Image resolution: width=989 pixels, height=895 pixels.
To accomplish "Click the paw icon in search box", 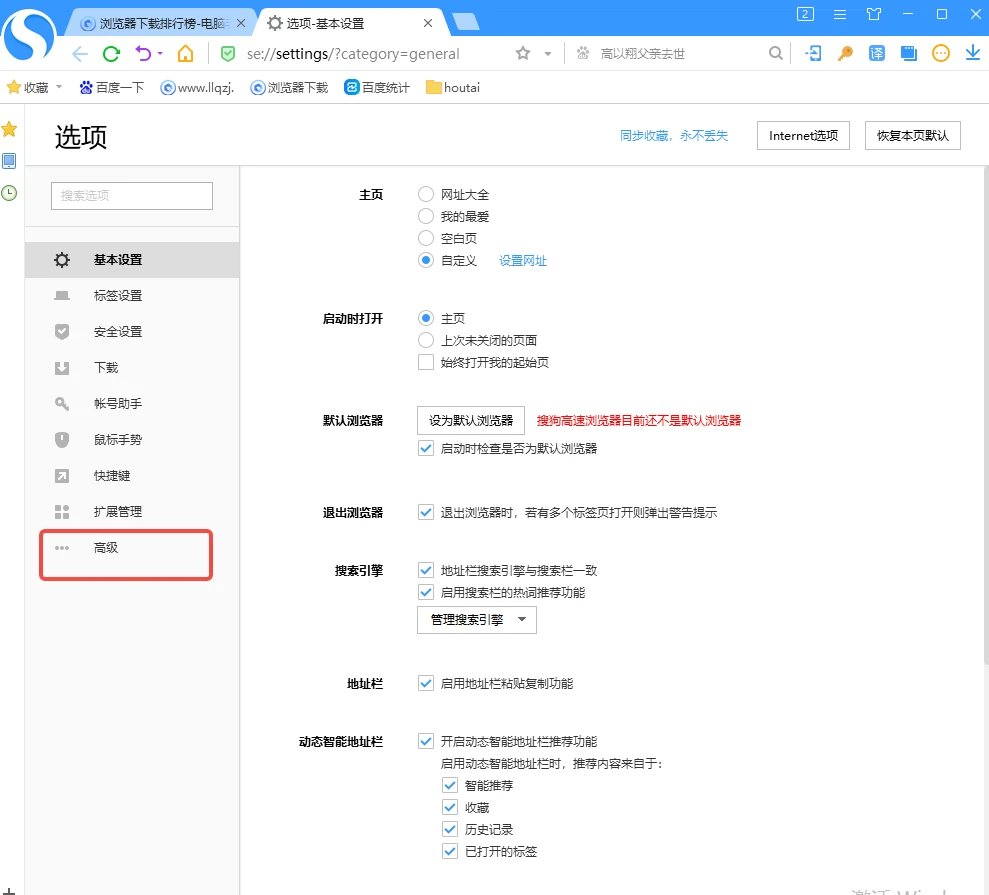I will coord(583,54).
